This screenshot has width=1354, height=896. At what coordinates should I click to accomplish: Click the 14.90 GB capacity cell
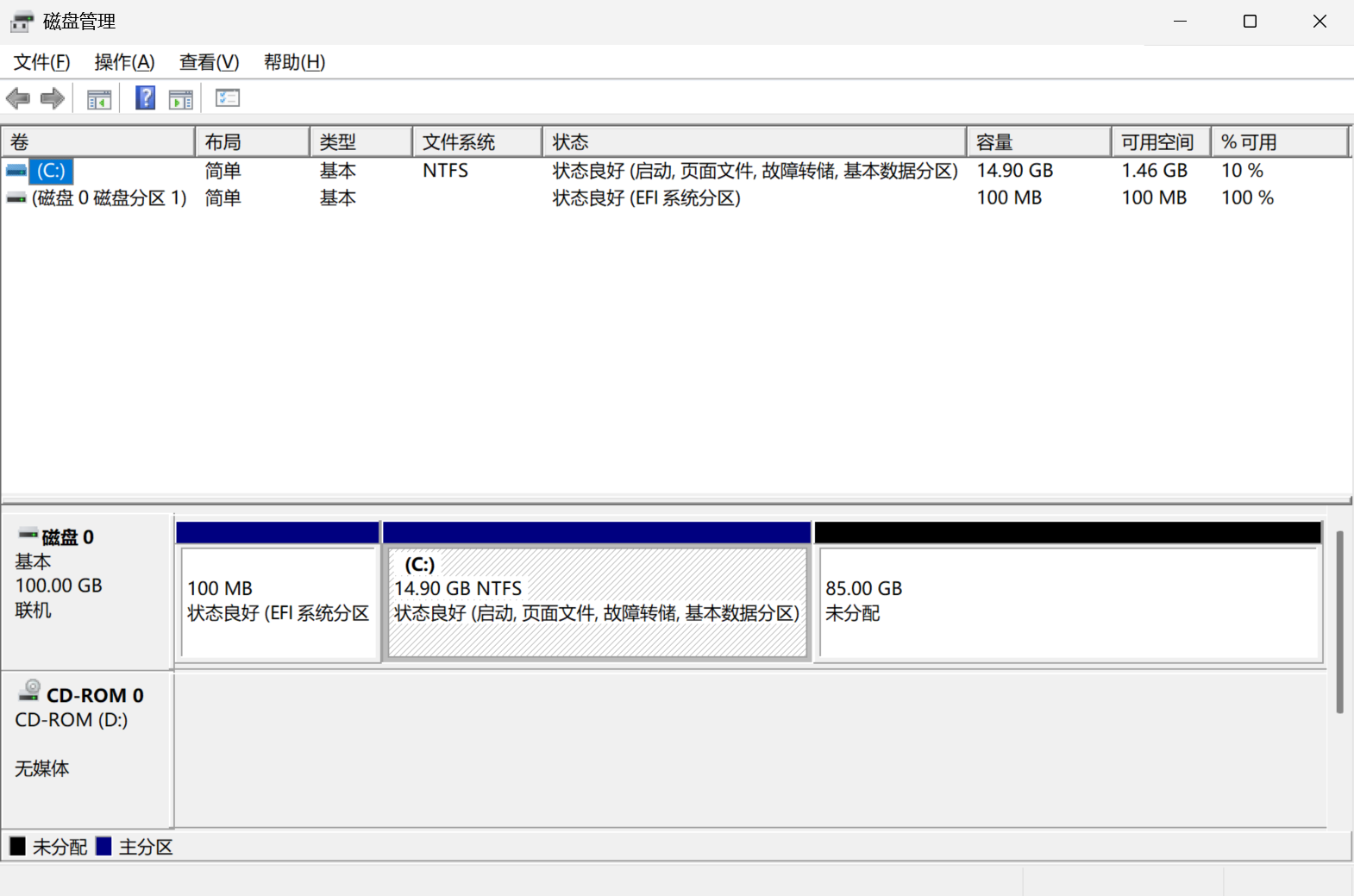pos(1015,171)
